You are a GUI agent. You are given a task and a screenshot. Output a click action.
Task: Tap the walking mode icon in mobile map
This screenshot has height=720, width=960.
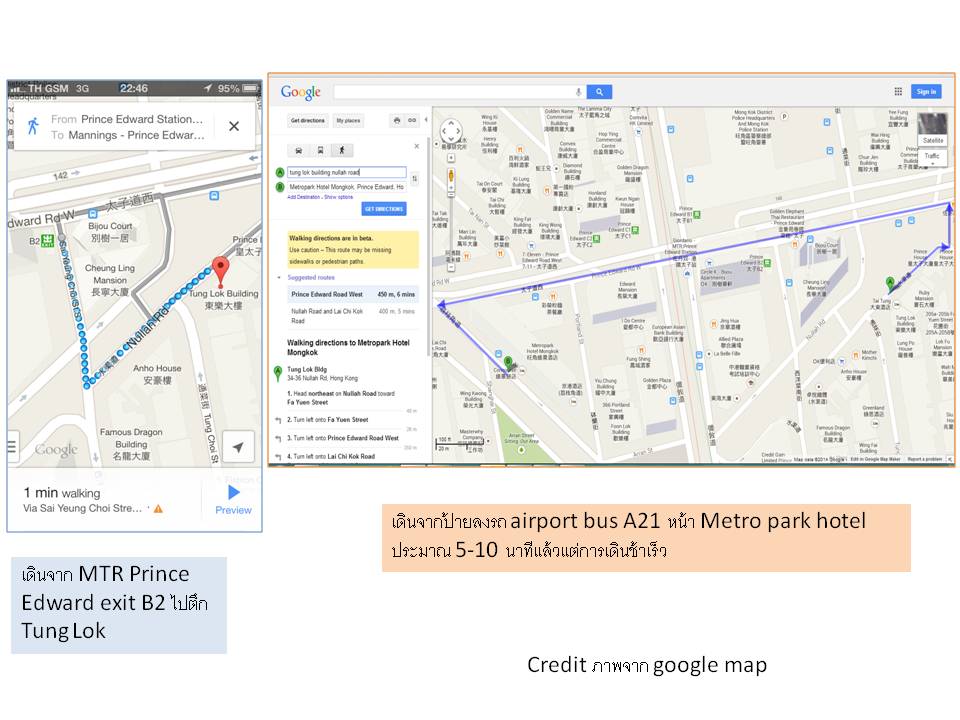pos(33,126)
